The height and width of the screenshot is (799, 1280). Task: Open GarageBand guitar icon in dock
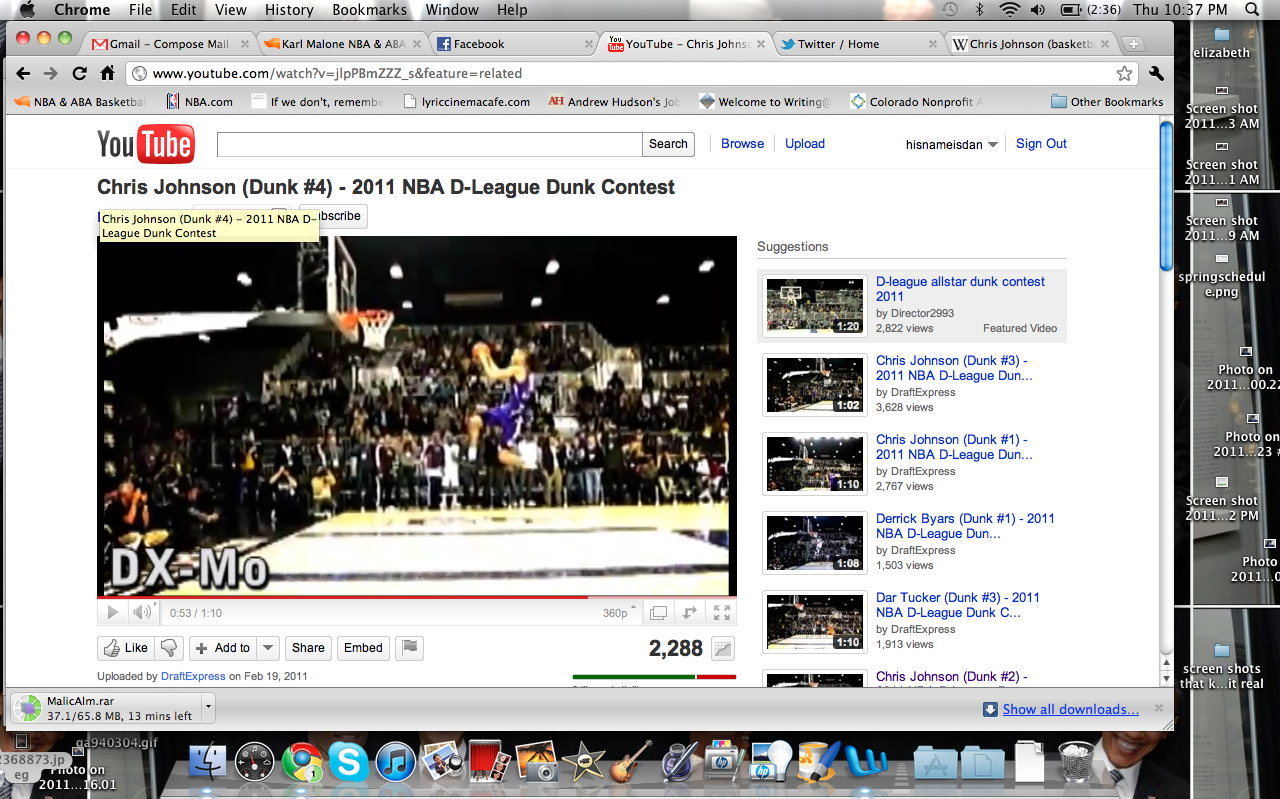631,763
